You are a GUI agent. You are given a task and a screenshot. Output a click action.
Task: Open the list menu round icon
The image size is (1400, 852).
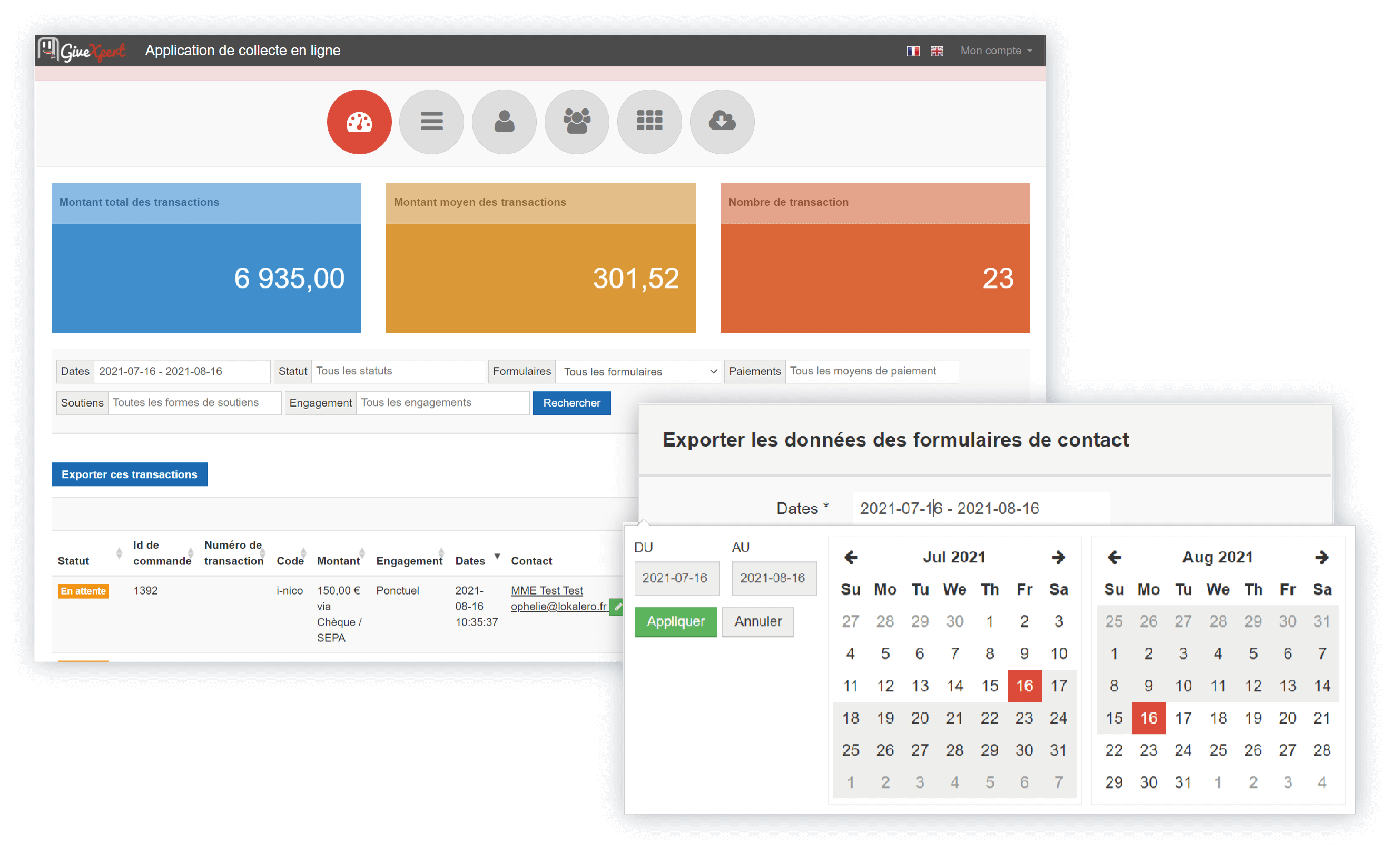[x=432, y=122]
